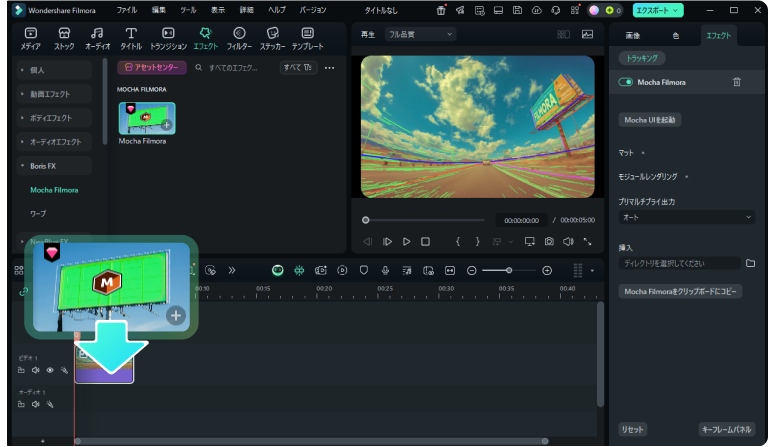Toggle ビデオ 1 track visibility eye
Viewport: 768px width, 447px height.
(50, 370)
